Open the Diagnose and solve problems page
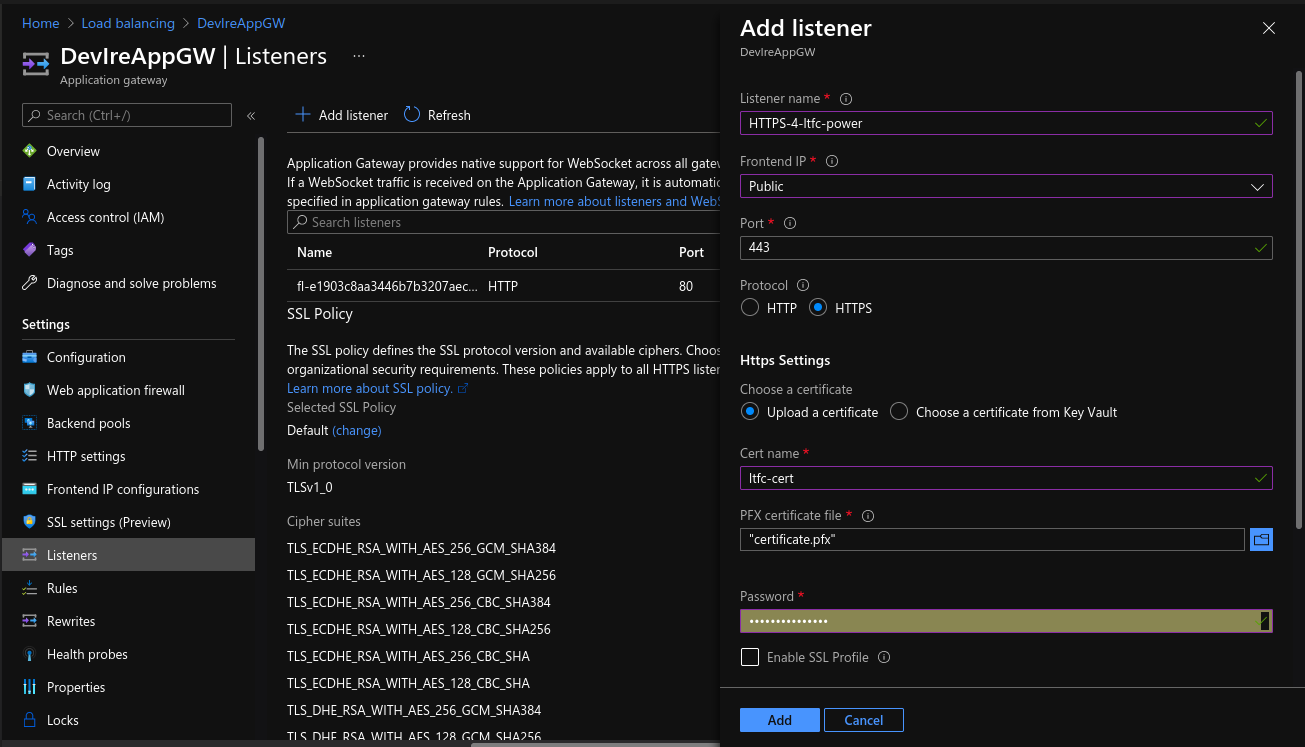The width and height of the screenshot is (1305, 747). click(x=131, y=283)
